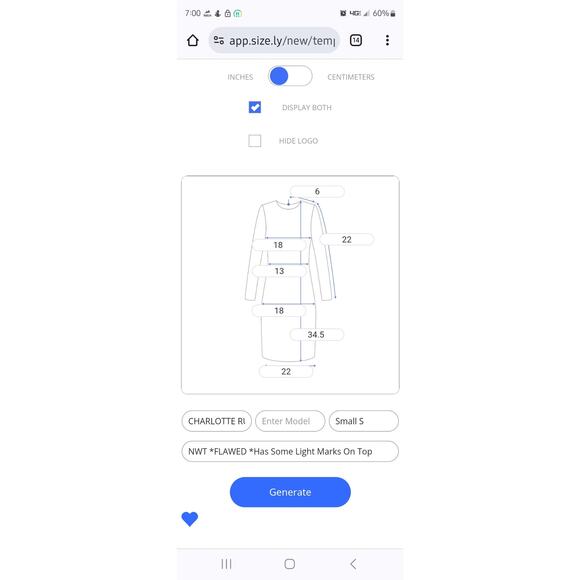The width and height of the screenshot is (580, 580).
Task: Uncheck the Display Both checkbox
Action: (255, 107)
